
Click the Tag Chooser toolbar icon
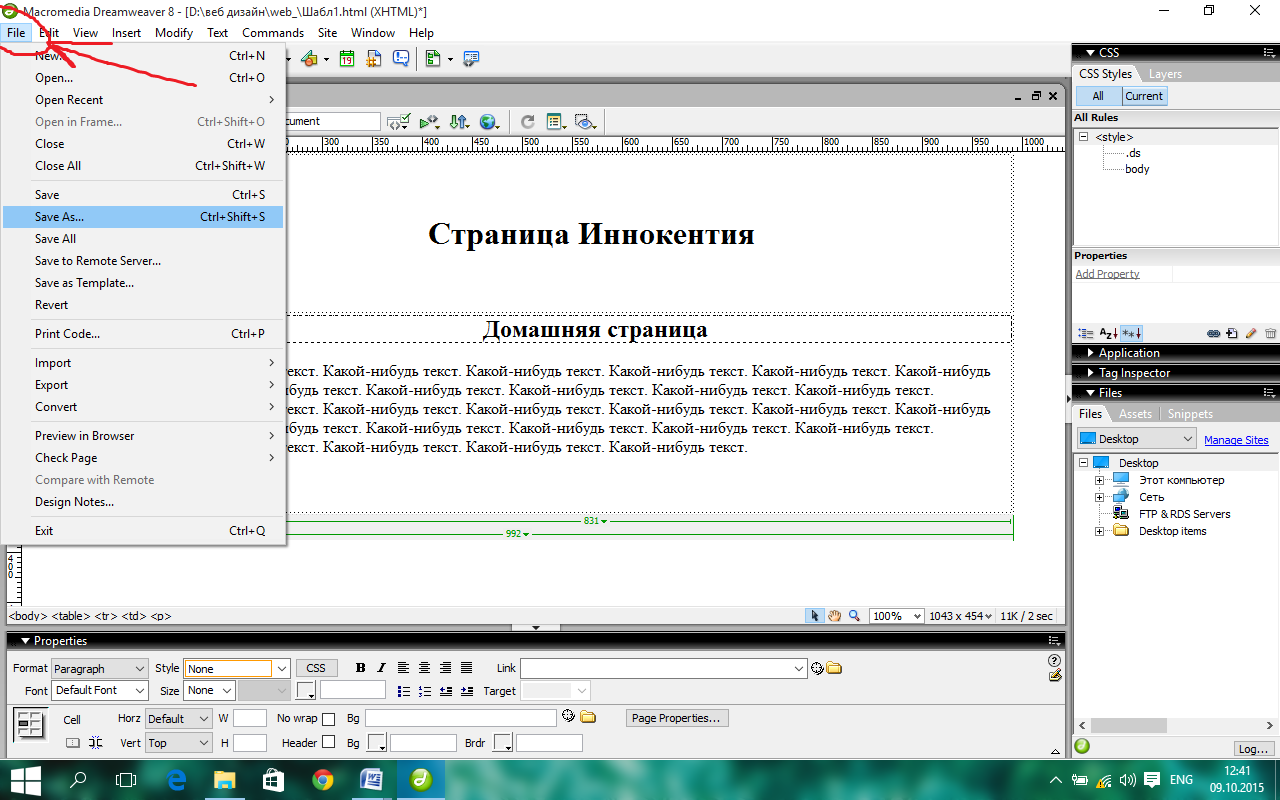pyautogui.click(x=471, y=59)
